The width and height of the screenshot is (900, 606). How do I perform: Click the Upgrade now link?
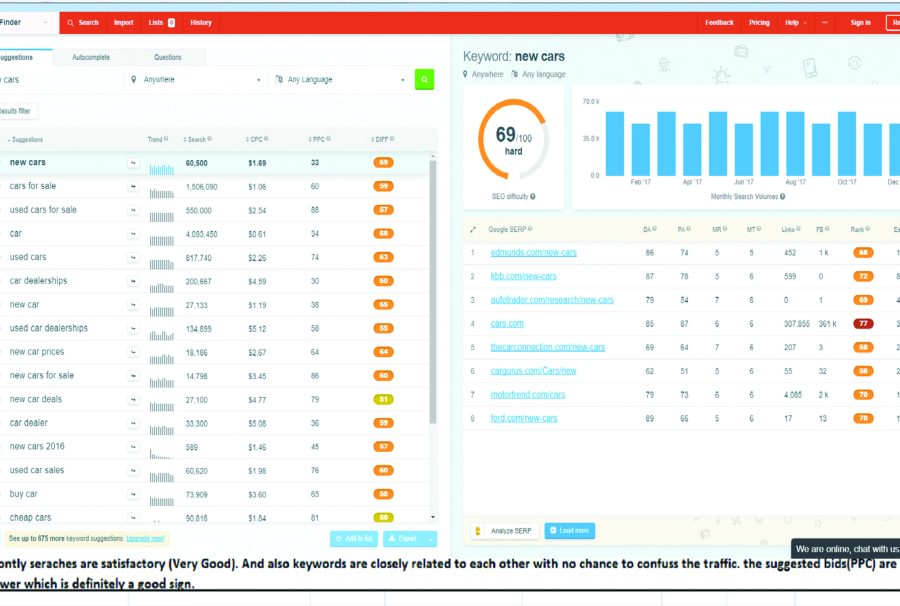(145, 538)
